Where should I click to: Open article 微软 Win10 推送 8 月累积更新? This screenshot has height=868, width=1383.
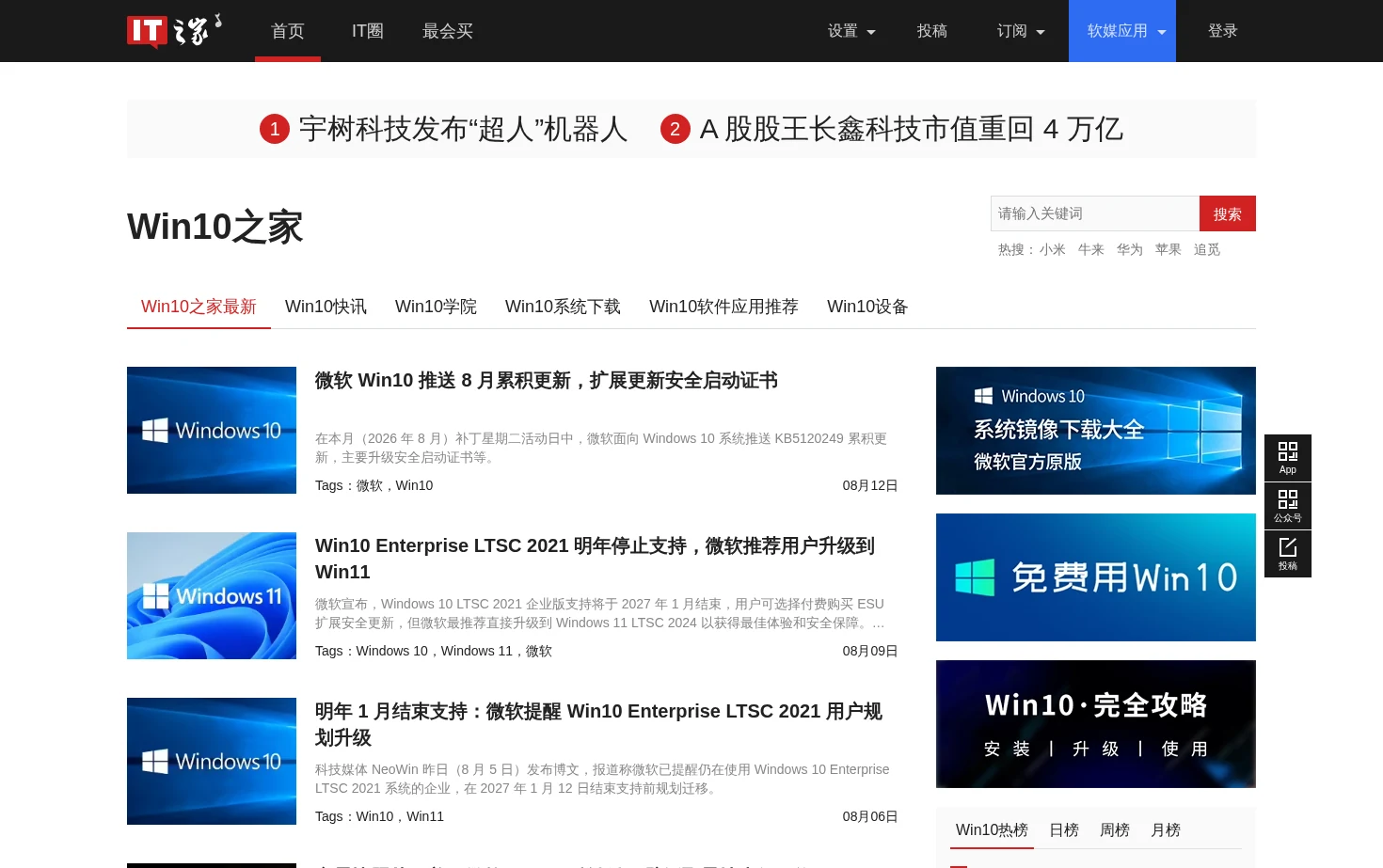[547, 380]
